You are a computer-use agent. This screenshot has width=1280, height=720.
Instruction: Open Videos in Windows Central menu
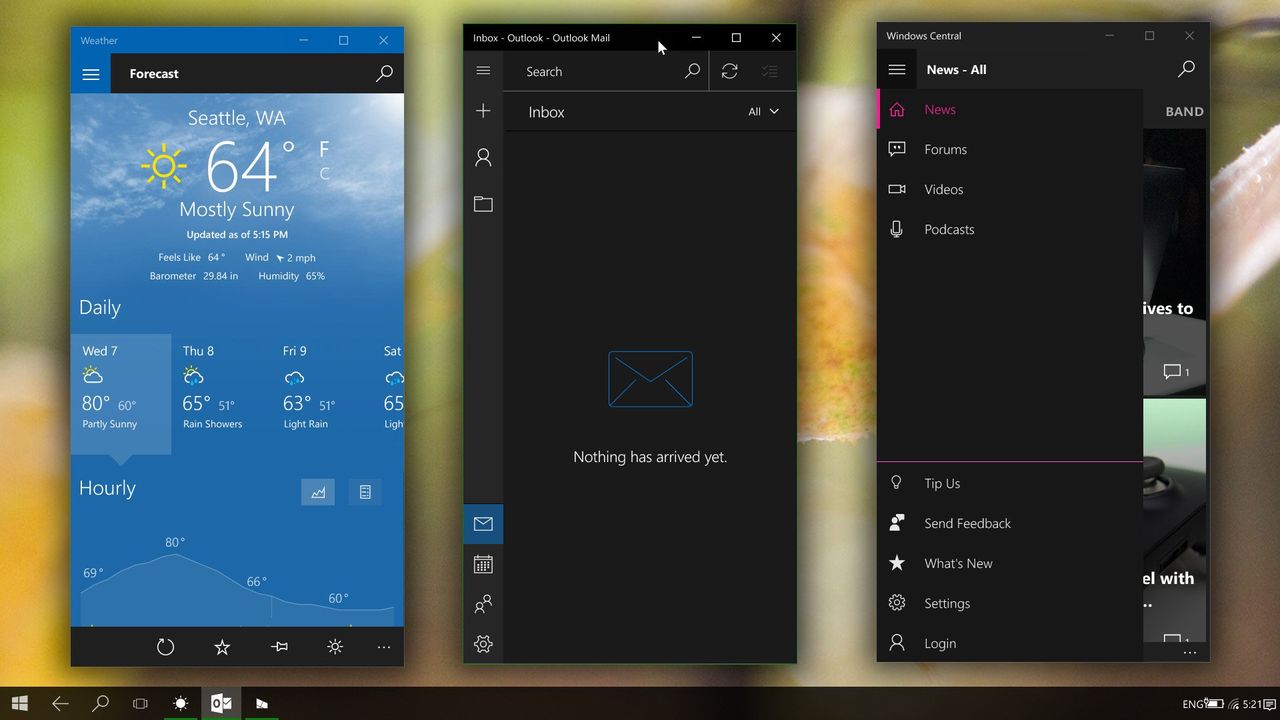(1010, 190)
